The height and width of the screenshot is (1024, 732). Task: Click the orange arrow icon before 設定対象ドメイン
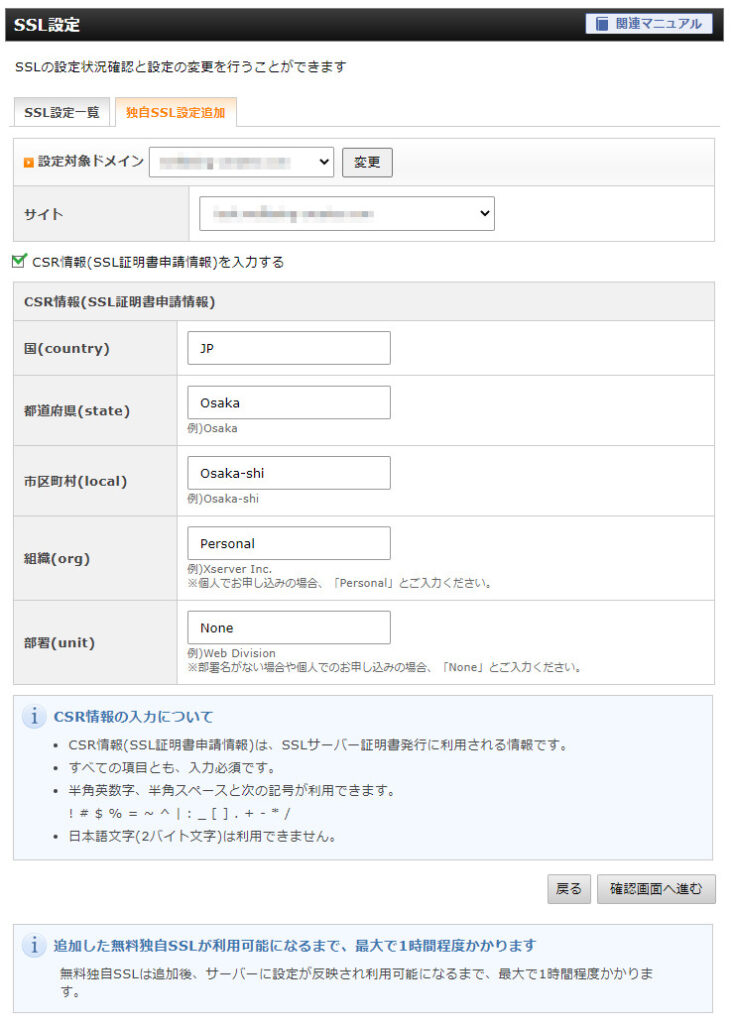point(28,162)
